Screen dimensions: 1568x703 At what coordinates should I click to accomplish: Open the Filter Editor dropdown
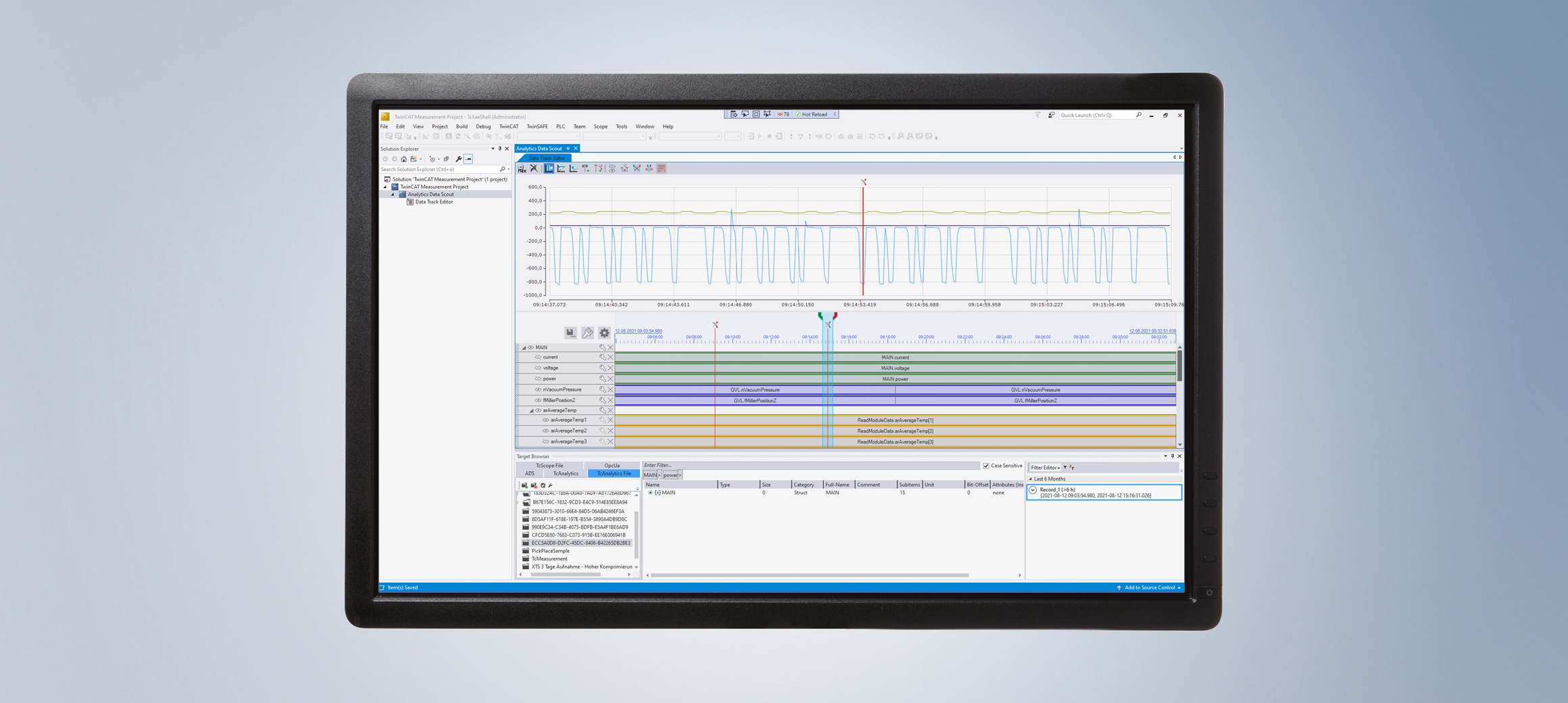click(1045, 468)
